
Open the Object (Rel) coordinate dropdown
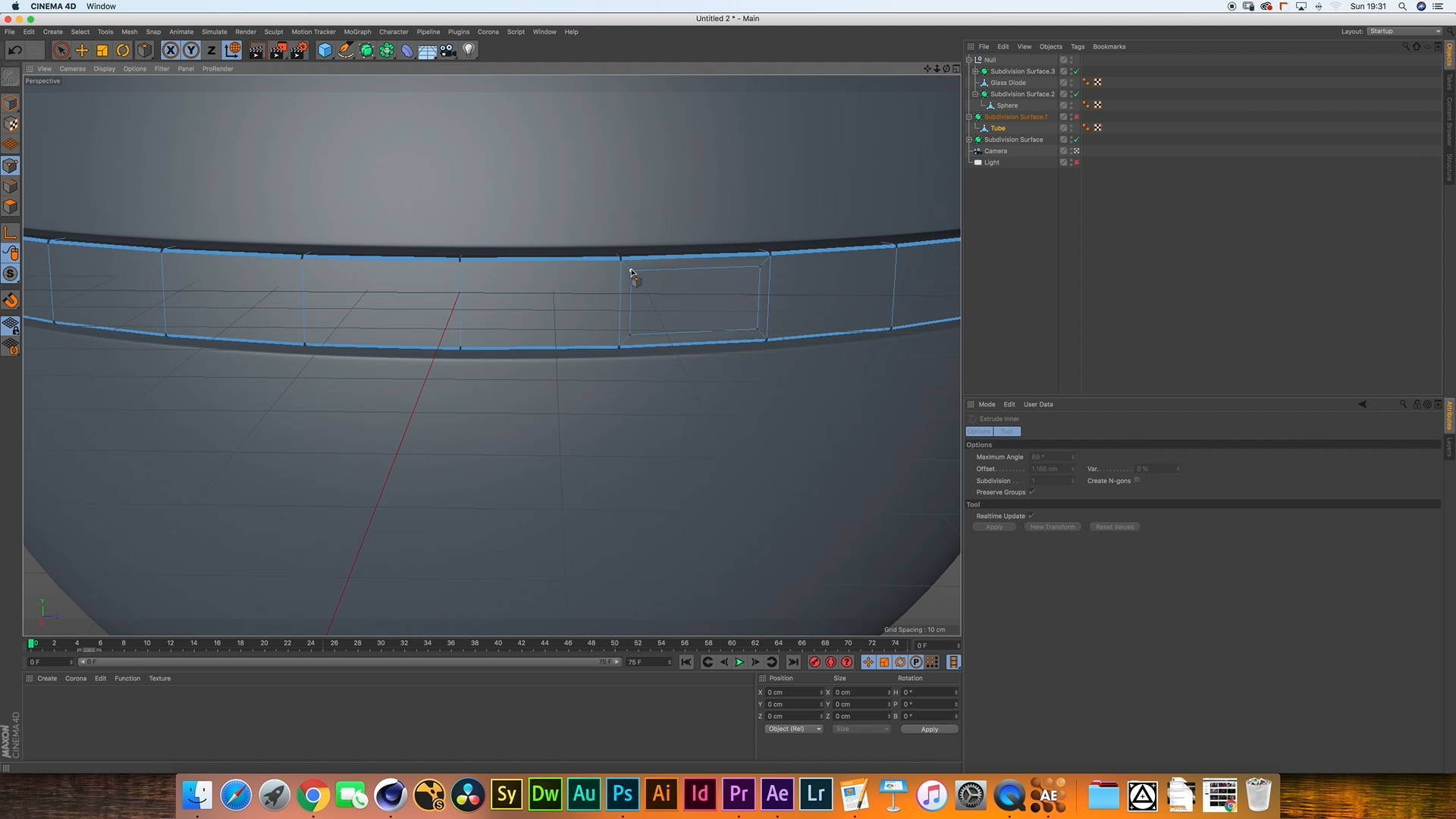pyautogui.click(x=793, y=729)
